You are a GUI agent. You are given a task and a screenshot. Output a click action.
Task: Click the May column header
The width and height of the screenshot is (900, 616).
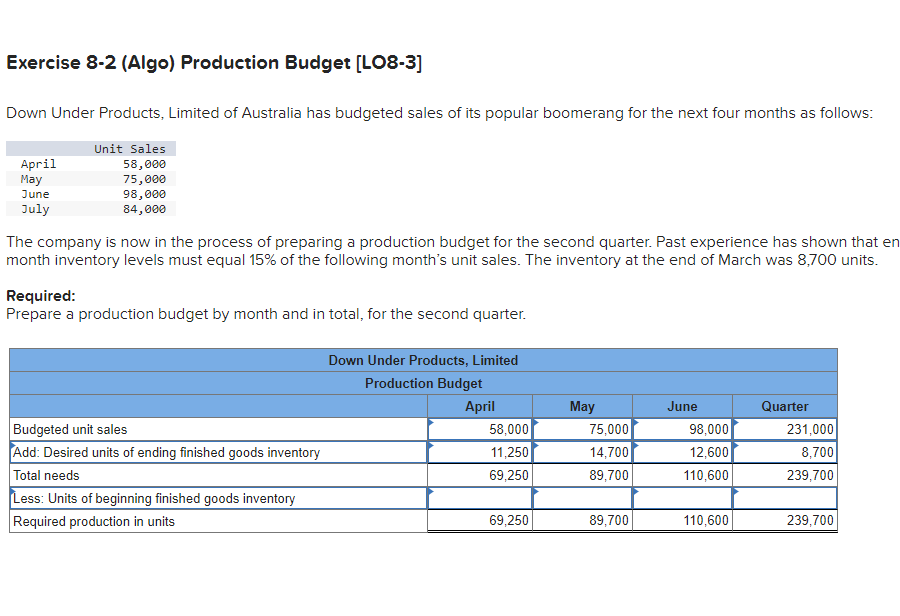(x=583, y=406)
